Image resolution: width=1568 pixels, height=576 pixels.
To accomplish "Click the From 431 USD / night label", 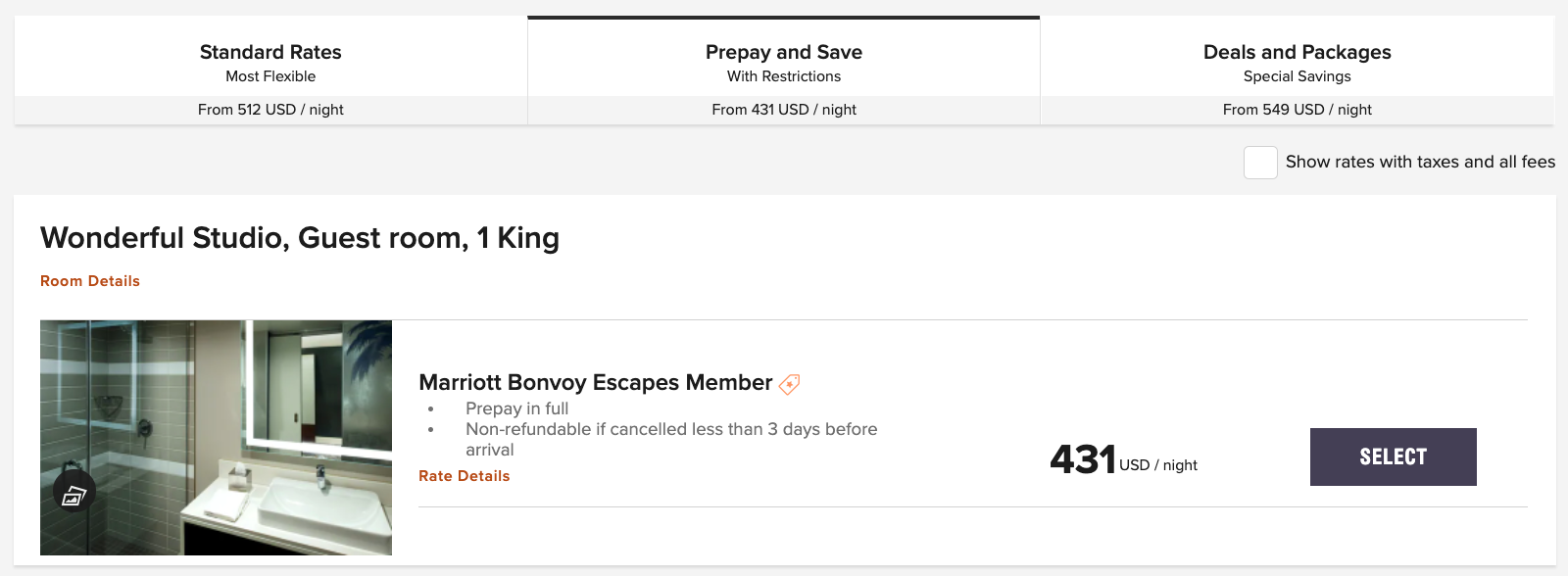I will pos(783,110).
